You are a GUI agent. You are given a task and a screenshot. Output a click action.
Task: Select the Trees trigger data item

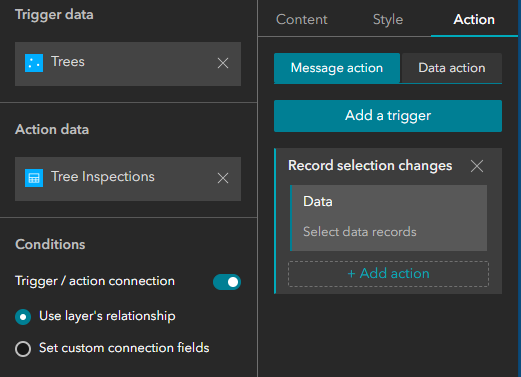128,64
